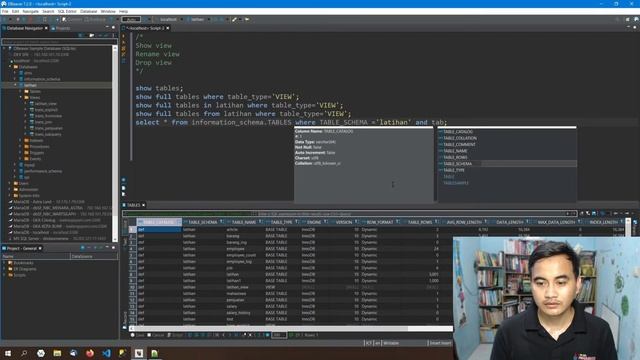Select the Users folder in navigator

[x=24, y=183]
